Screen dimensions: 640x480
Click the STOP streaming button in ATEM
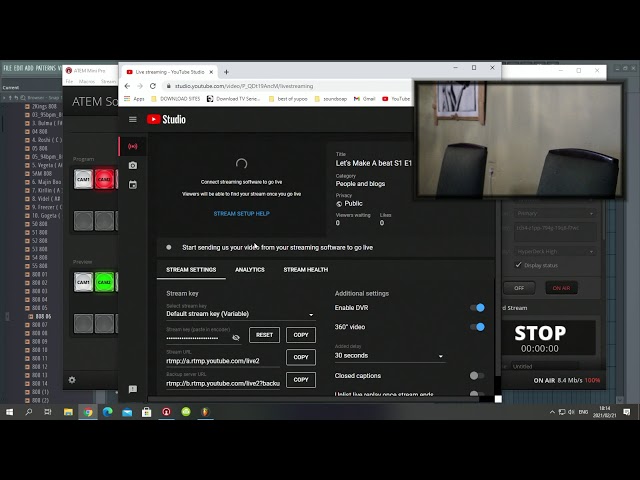[540, 333]
